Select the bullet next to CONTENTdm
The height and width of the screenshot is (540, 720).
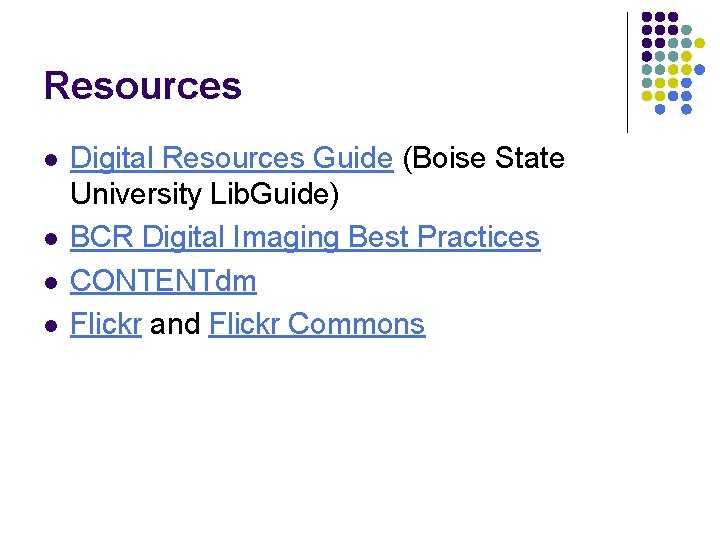[x=51, y=282]
